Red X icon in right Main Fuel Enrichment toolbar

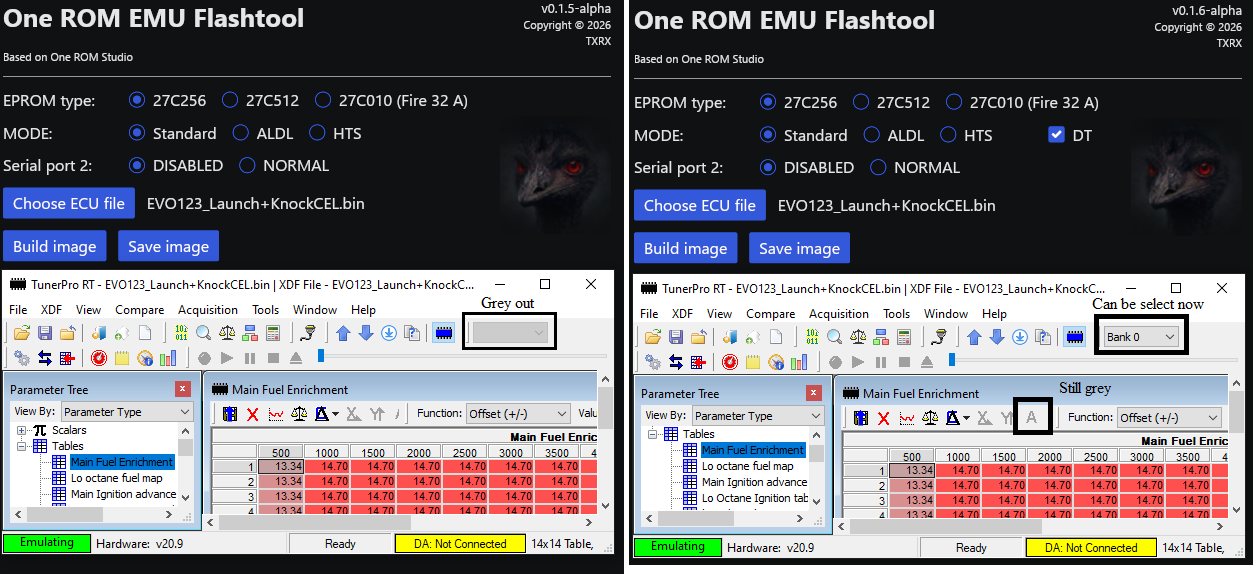coord(883,418)
